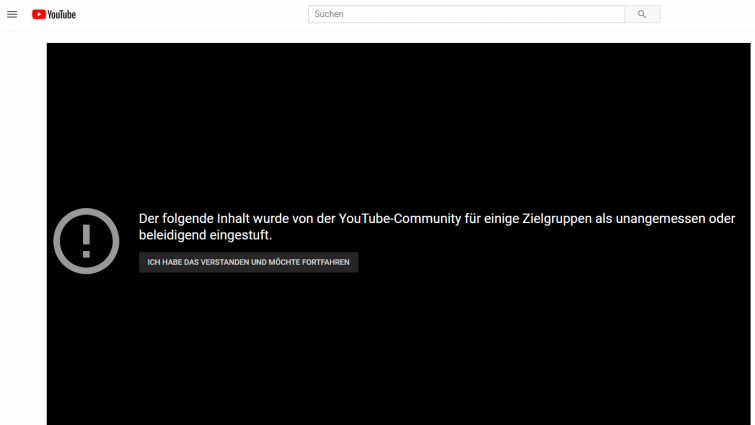The width and height of the screenshot is (755, 425).
Task: Click the white margin left of the player
Action: coord(22,230)
